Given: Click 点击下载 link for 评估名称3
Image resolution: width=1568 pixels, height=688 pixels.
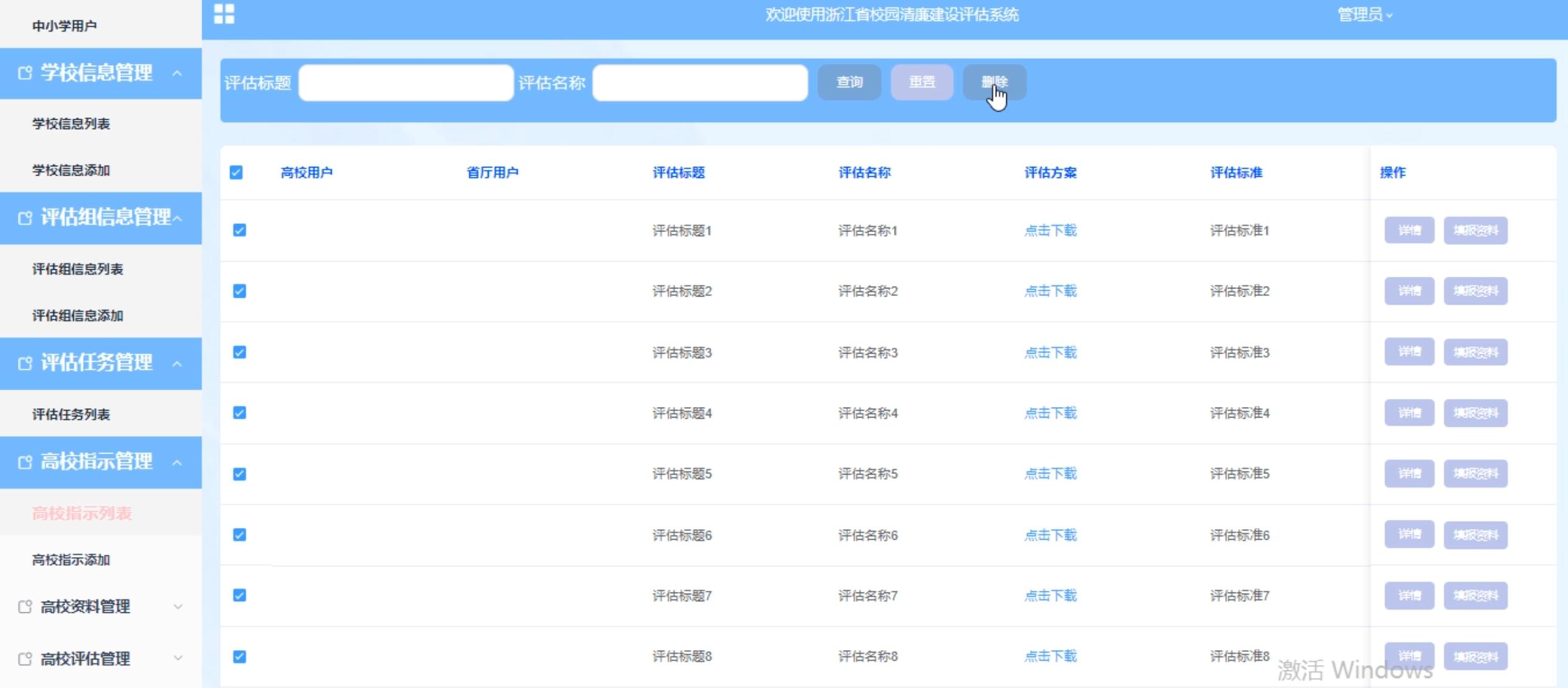Looking at the screenshot, I should [1050, 352].
